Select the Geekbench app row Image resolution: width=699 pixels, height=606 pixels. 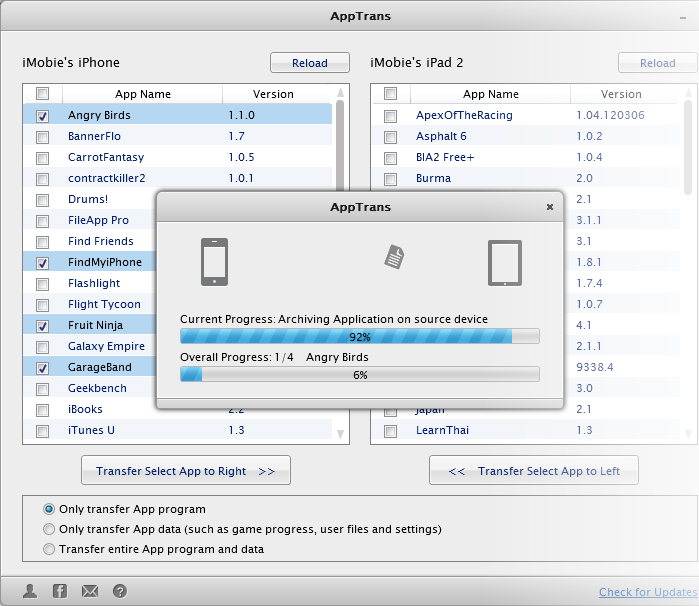tap(89, 388)
